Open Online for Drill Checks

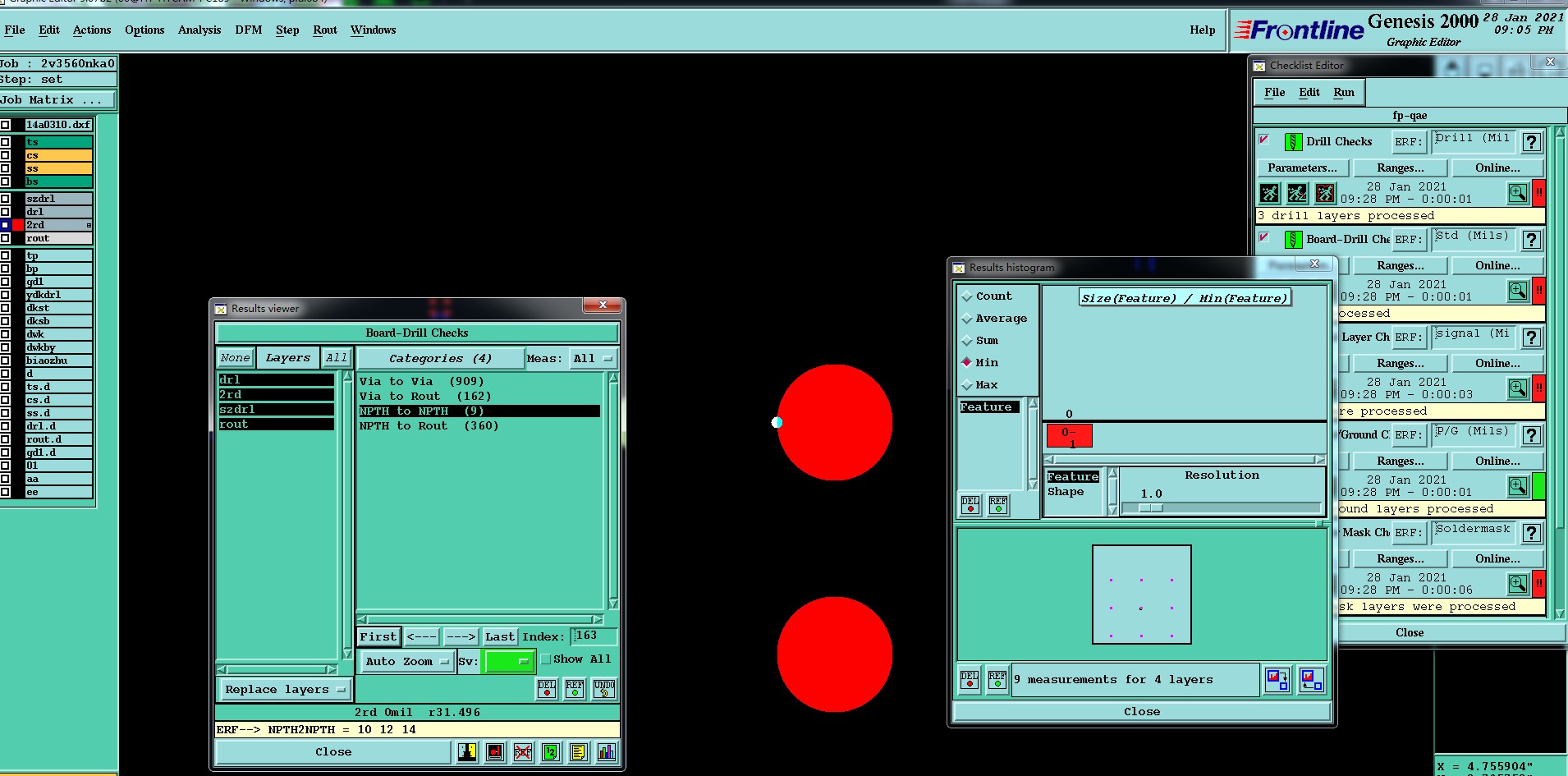[x=1497, y=168]
